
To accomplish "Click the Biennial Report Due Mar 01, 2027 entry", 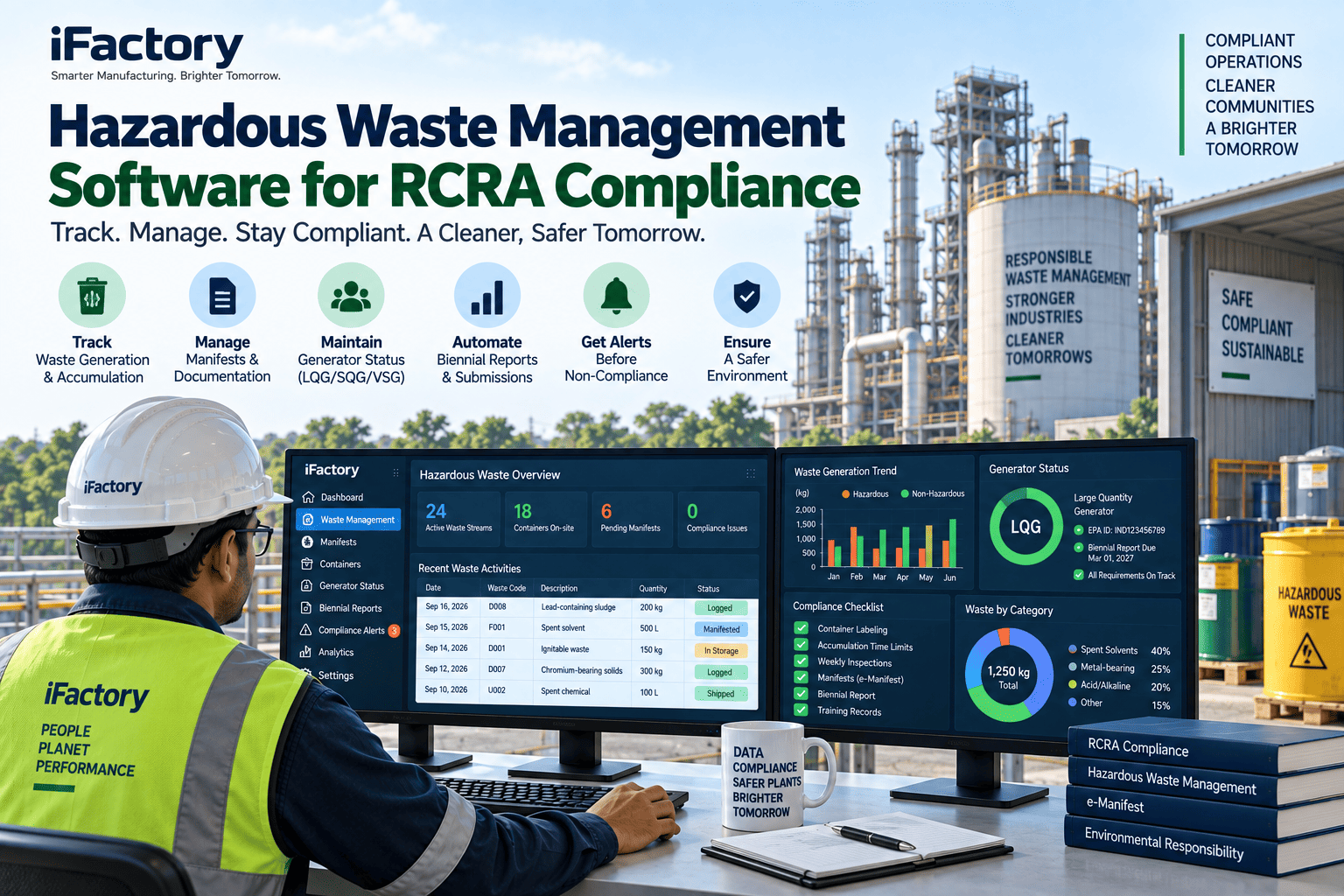I will [x=1115, y=552].
